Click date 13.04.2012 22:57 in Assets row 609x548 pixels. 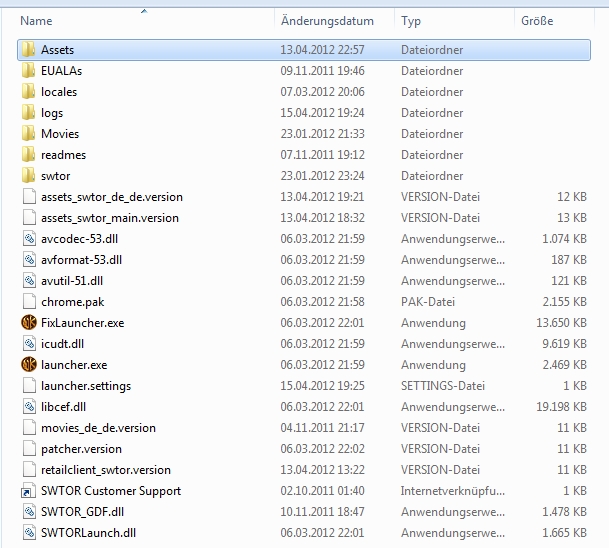tap(322, 50)
